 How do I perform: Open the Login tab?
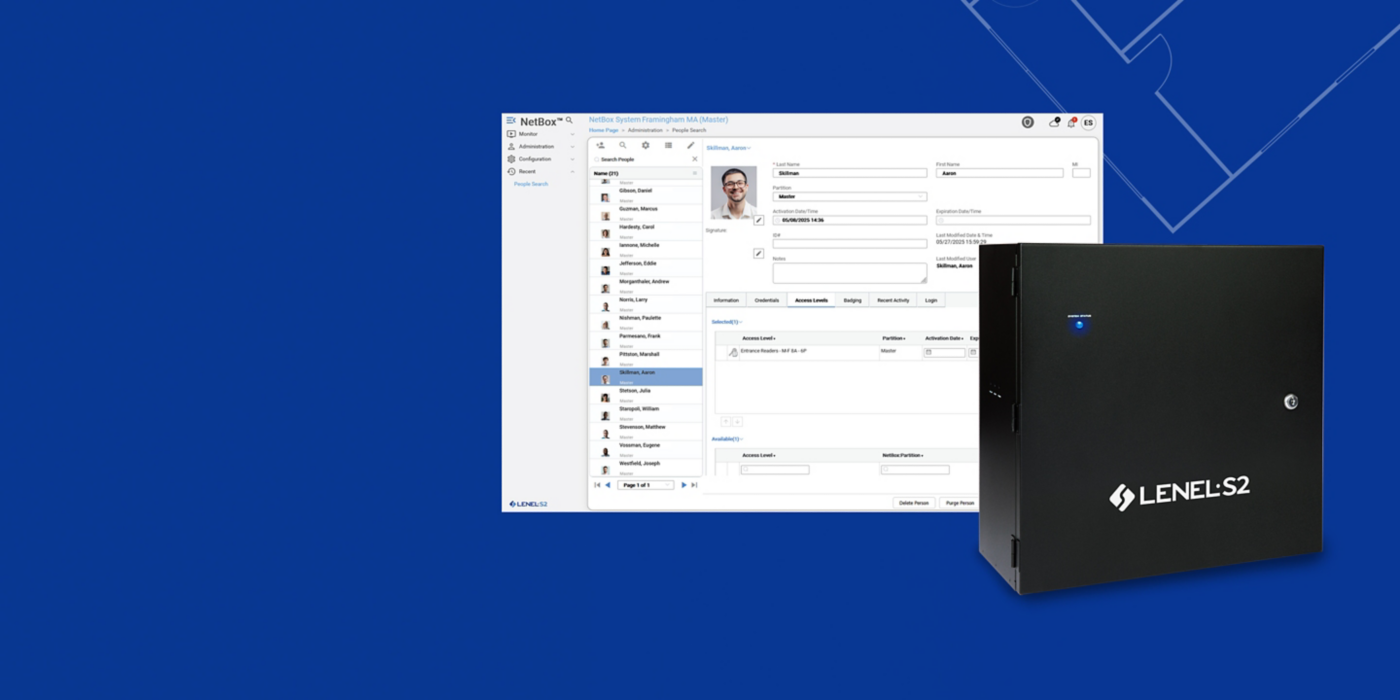coord(931,300)
